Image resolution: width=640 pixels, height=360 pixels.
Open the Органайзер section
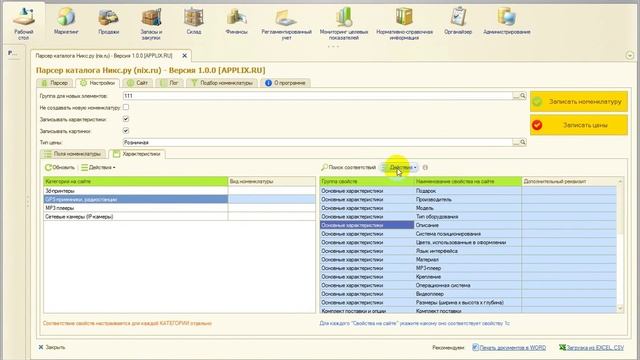458,21
